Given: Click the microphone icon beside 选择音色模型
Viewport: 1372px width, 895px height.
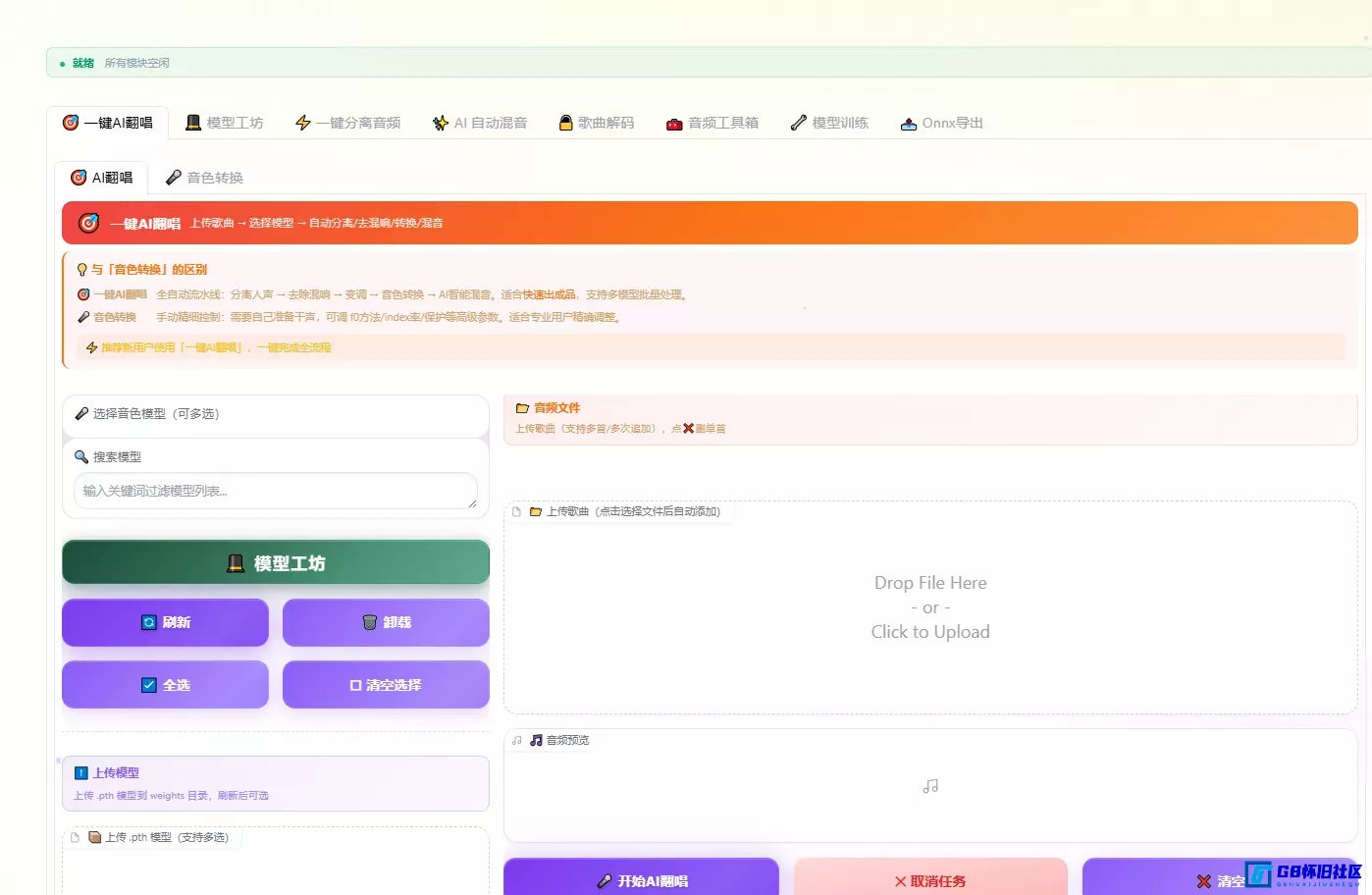Looking at the screenshot, I should 82,413.
